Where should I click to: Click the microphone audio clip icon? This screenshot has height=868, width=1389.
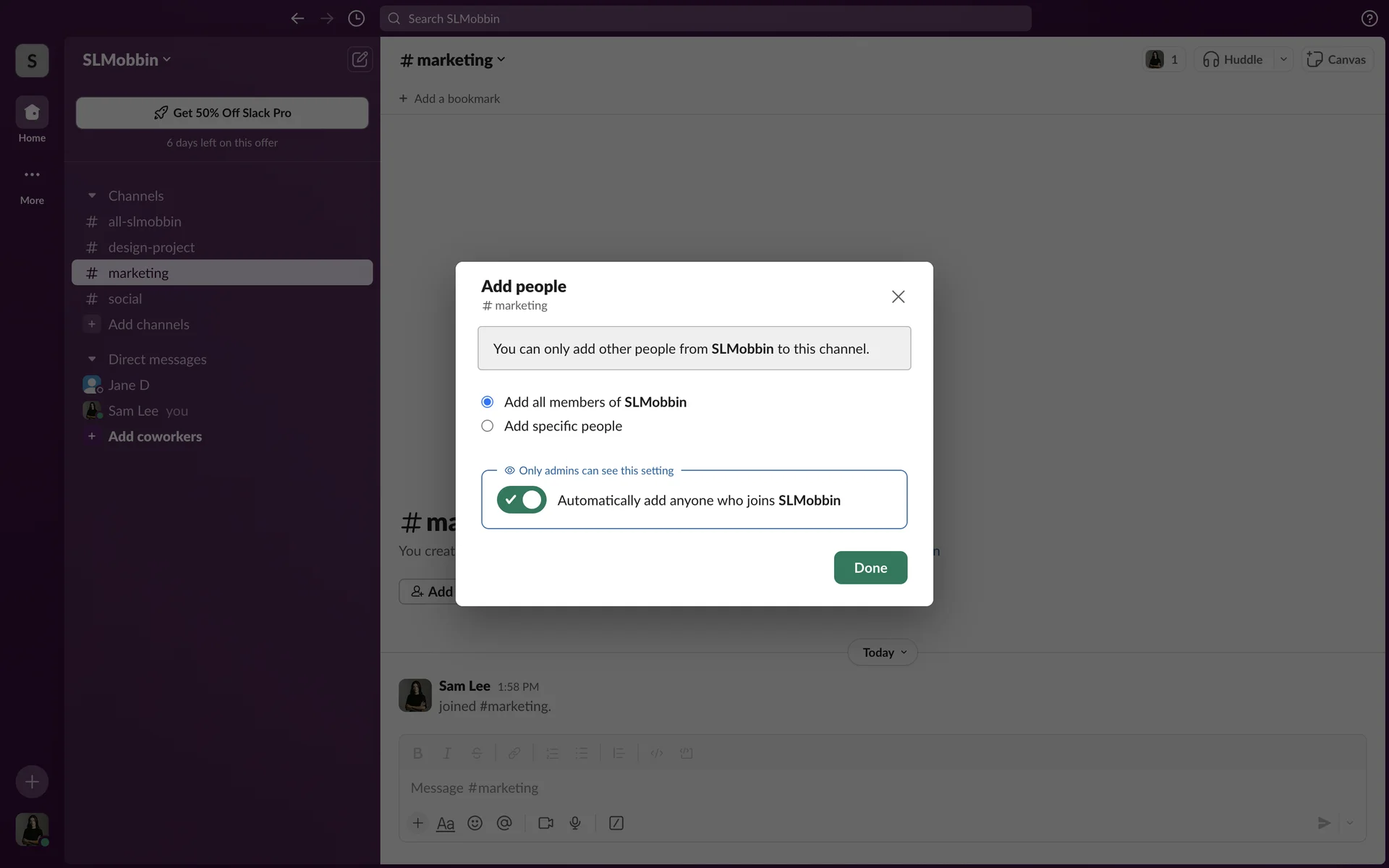pyautogui.click(x=575, y=823)
